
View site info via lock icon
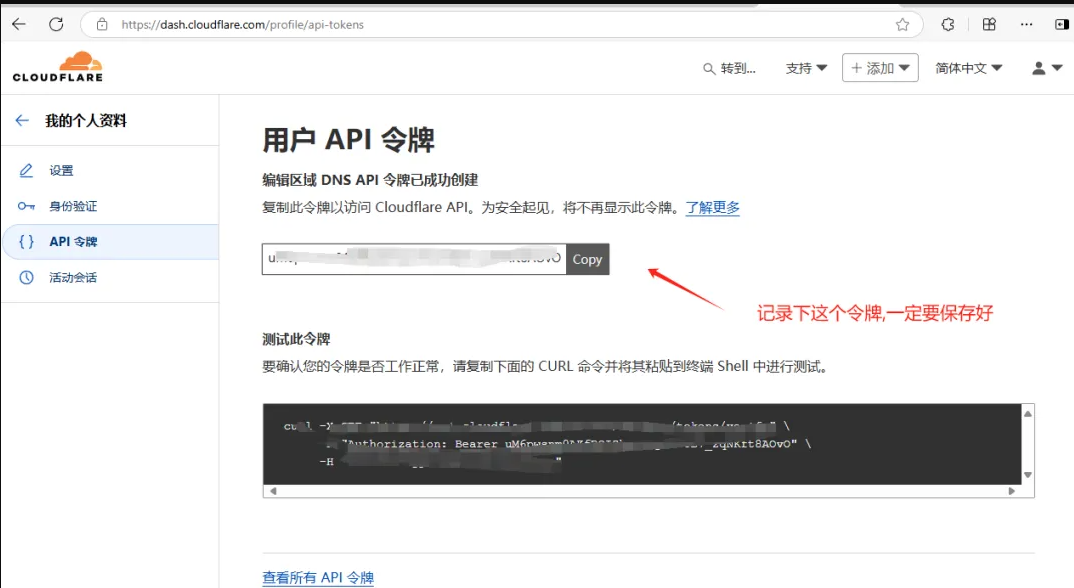click(102, 25)
